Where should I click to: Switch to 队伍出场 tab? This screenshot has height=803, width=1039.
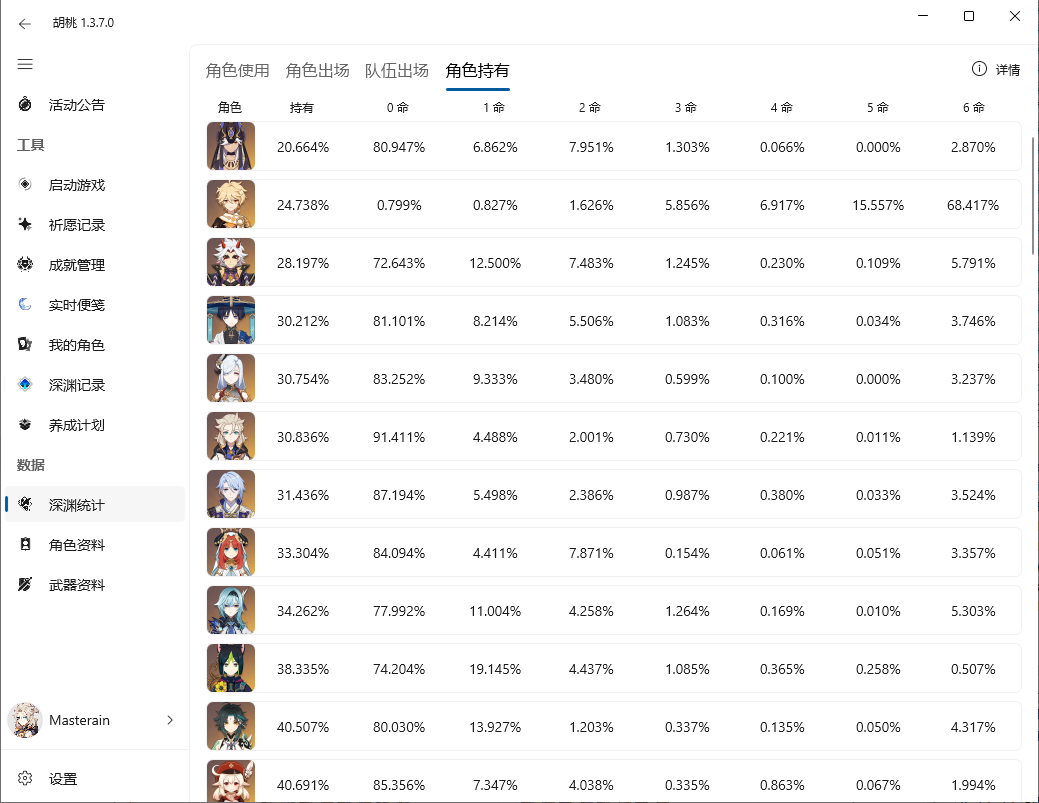pyautogui.click(x=397, y=70)
